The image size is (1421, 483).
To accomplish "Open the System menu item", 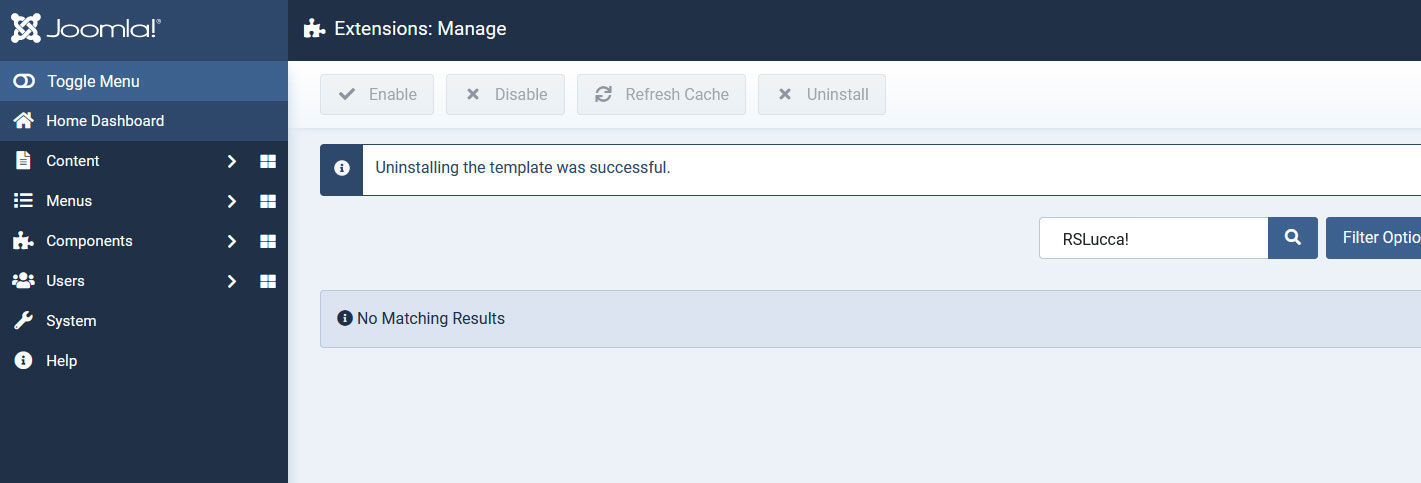I will pos(71,321).
